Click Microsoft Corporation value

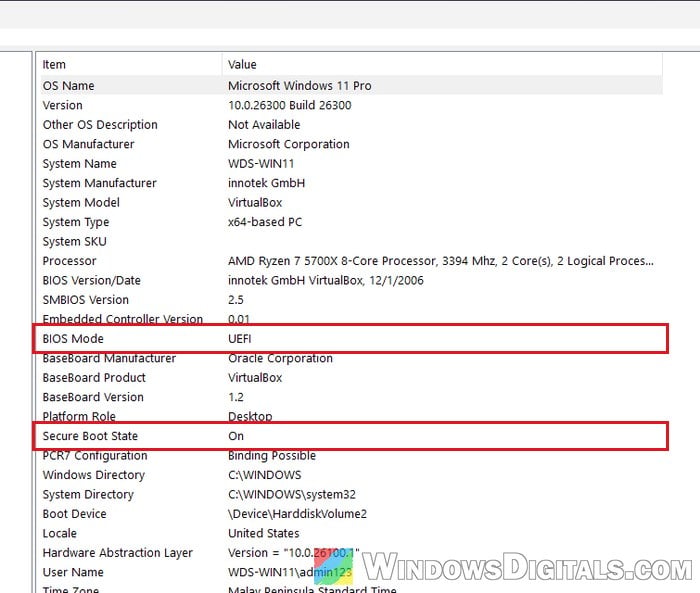(x=288, y=144)
